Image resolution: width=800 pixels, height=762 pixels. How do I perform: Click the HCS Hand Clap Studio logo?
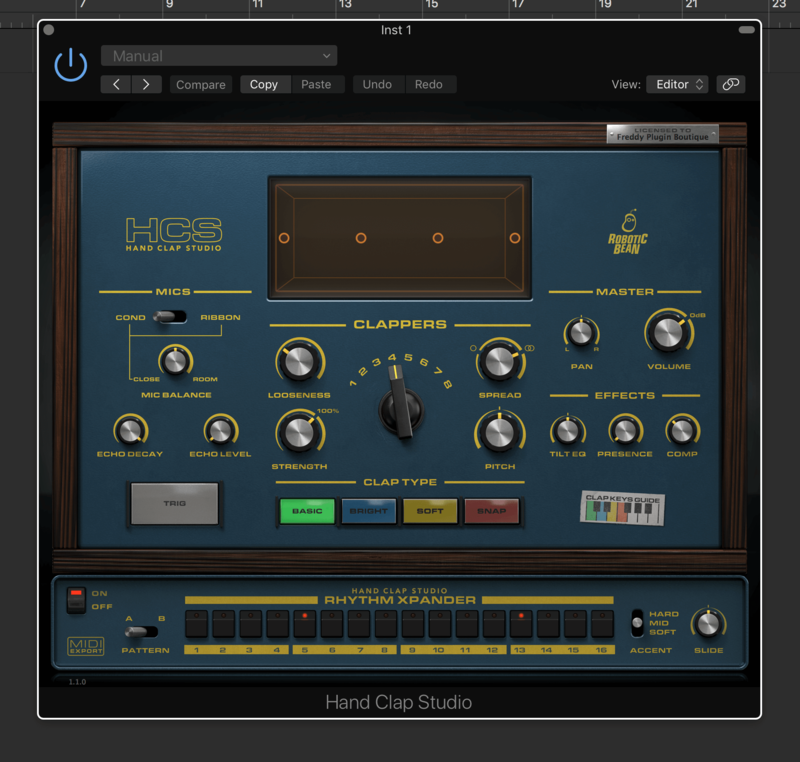[174, 235]
